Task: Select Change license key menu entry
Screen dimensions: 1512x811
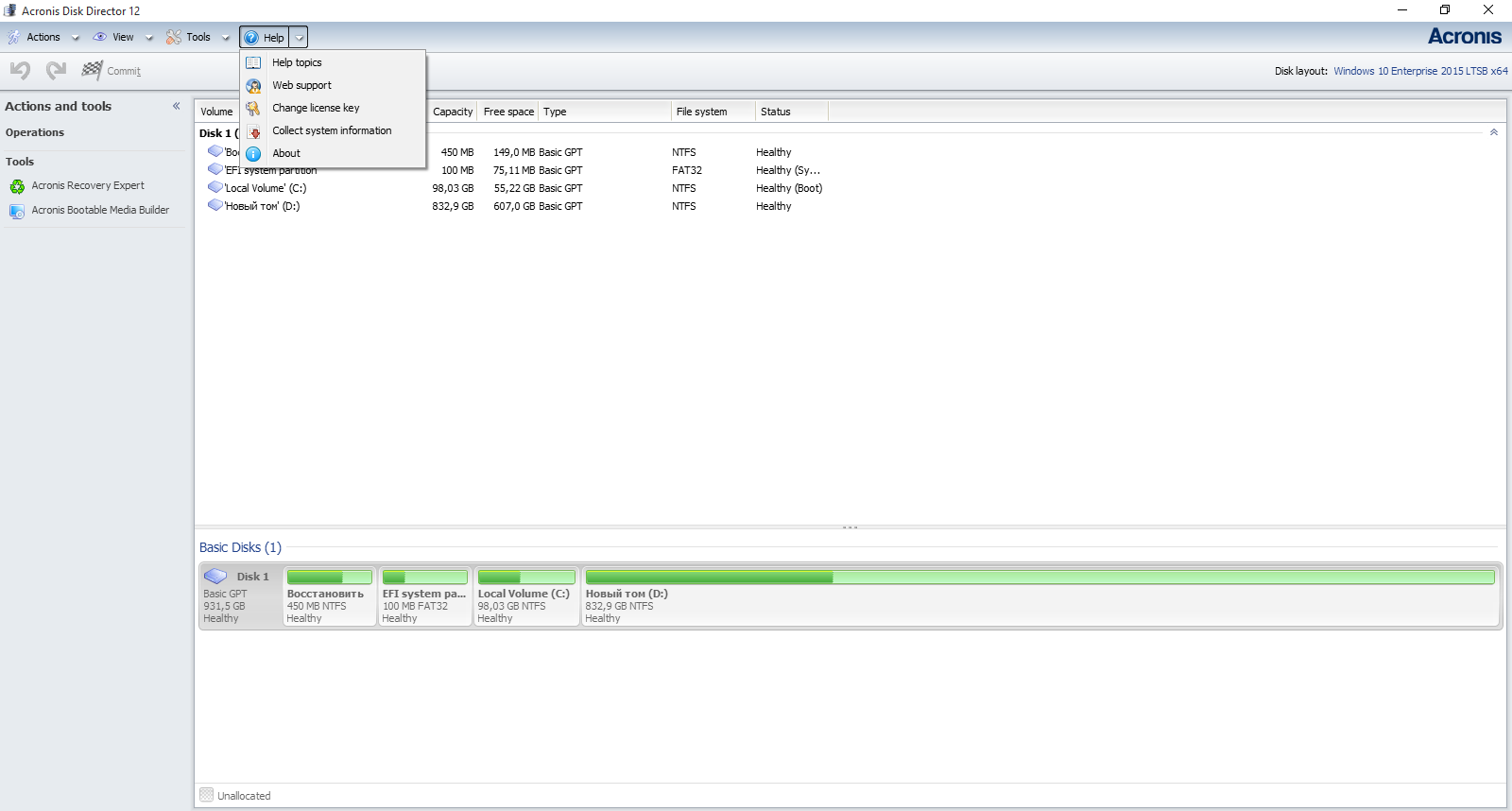Action: pos(333,108)
